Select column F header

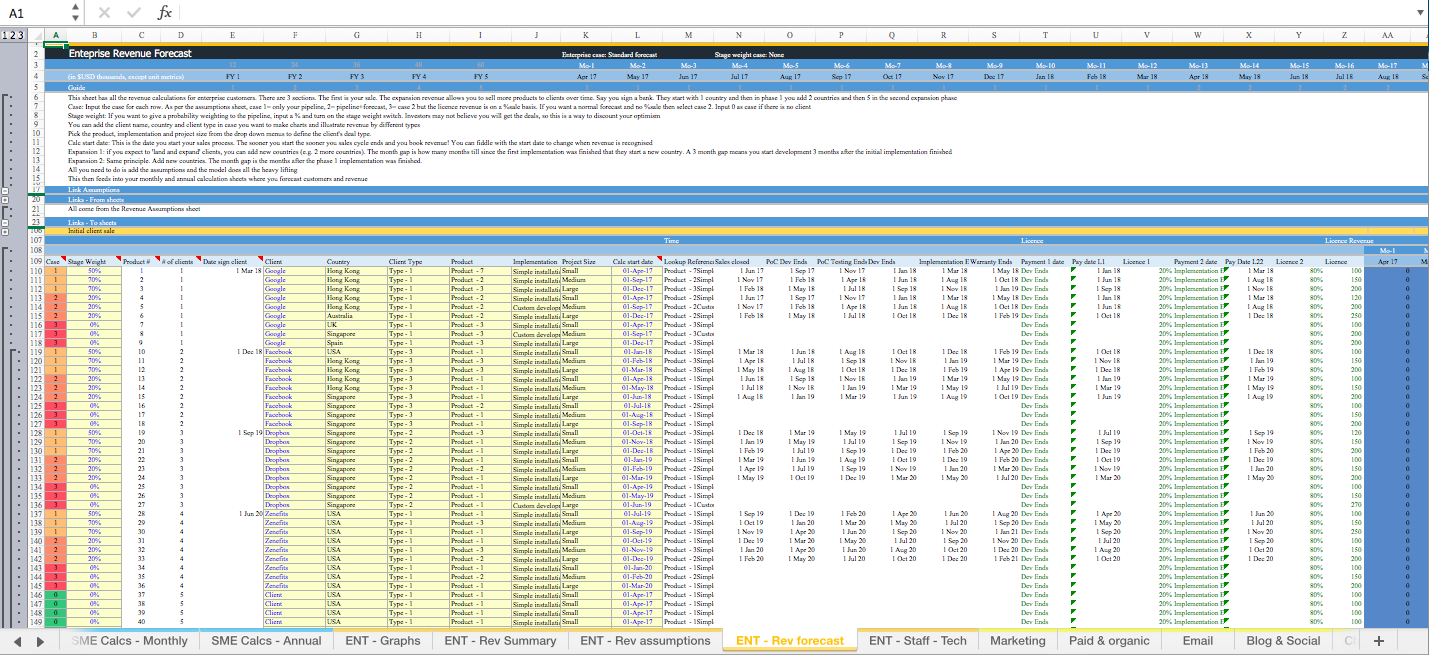coord(295,35)
